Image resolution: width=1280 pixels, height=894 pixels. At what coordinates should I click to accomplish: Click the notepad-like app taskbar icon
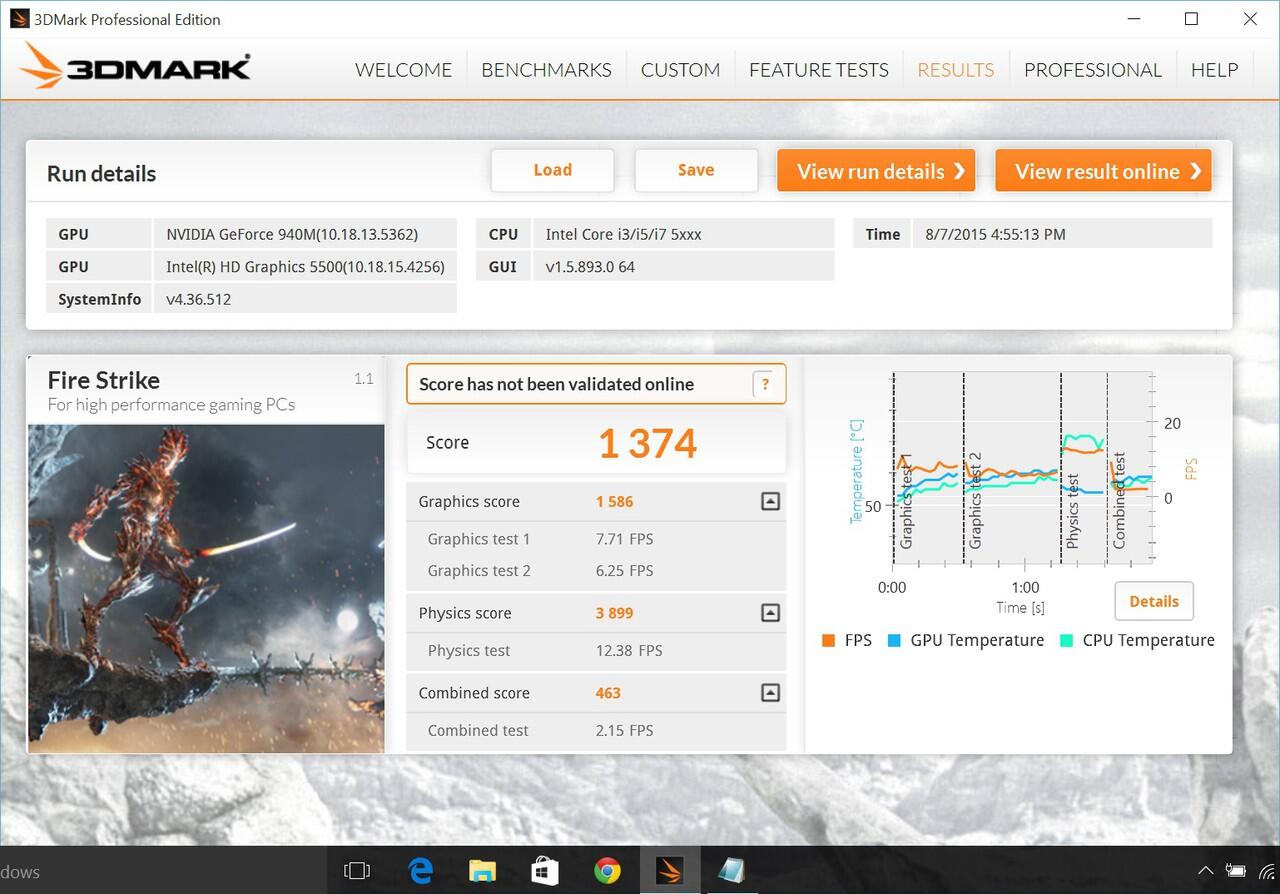pos(731,871)
